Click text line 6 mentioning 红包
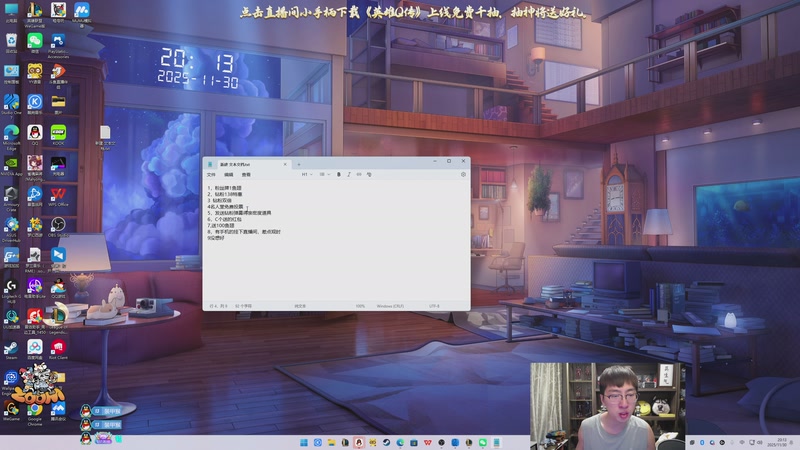Image resolution: width=800 pixels, height=450 pixels. (x=224, y=219)
